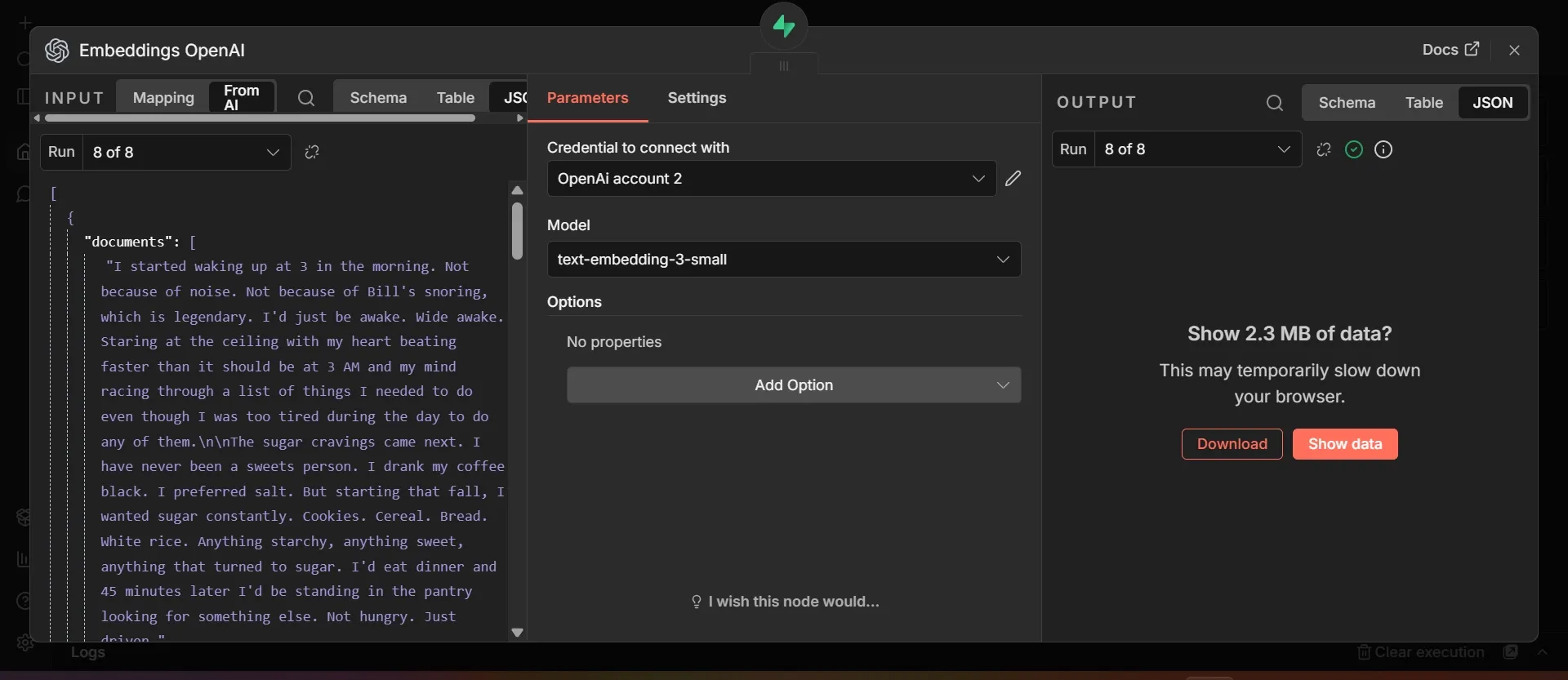Image resolution: width=1568 pixels, height=680 pixels.
Task: Search the output data
Action: (x=1274, y=103)
